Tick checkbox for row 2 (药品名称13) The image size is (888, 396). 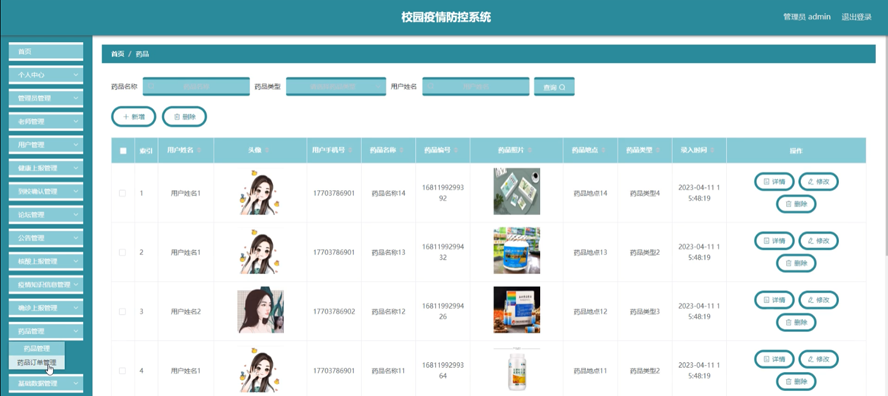(122, 252)
